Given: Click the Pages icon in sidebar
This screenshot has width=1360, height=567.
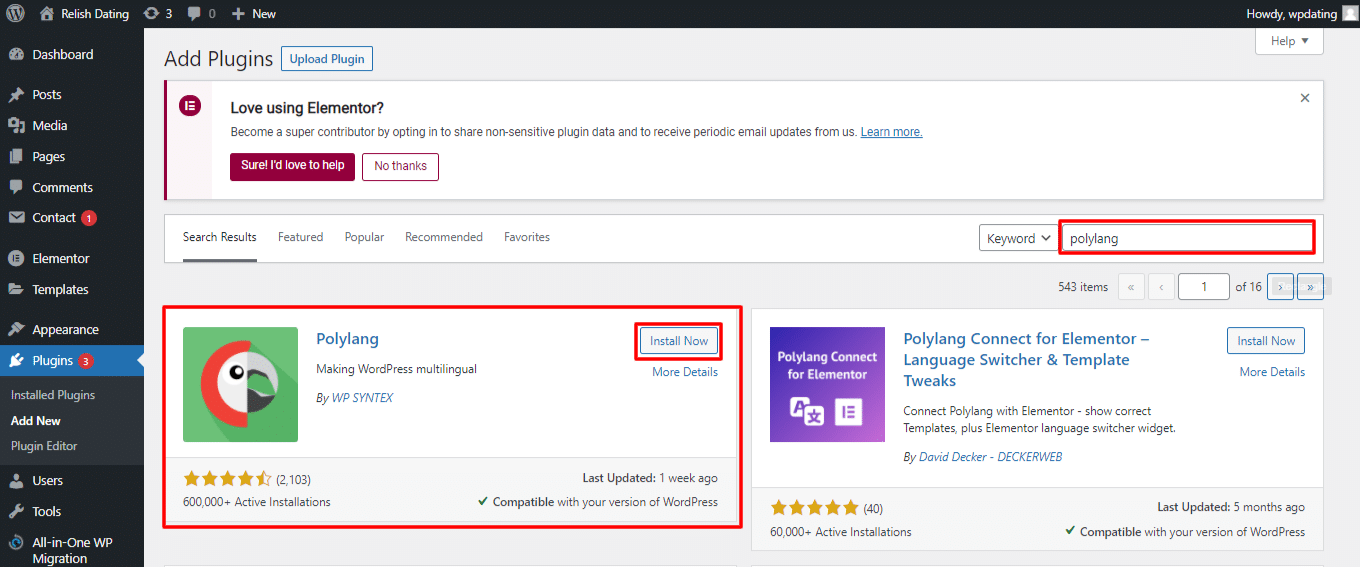Looking at the screenshot, I should (16, 157).
